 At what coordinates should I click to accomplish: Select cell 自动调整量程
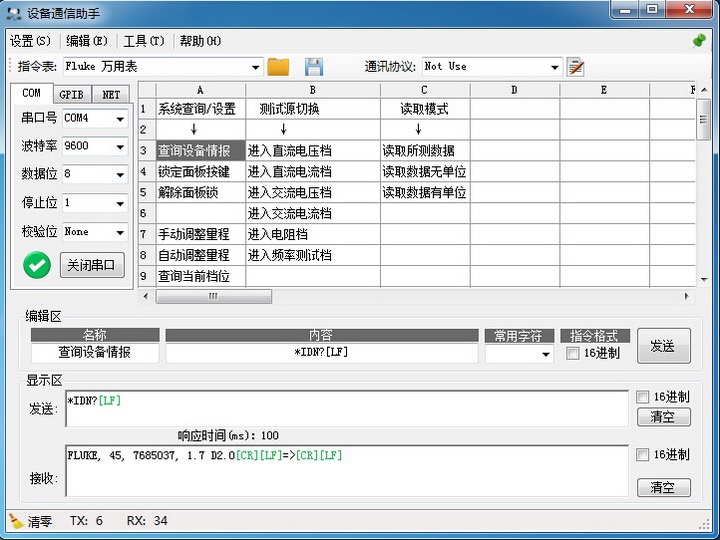click(x=201, y=255)
